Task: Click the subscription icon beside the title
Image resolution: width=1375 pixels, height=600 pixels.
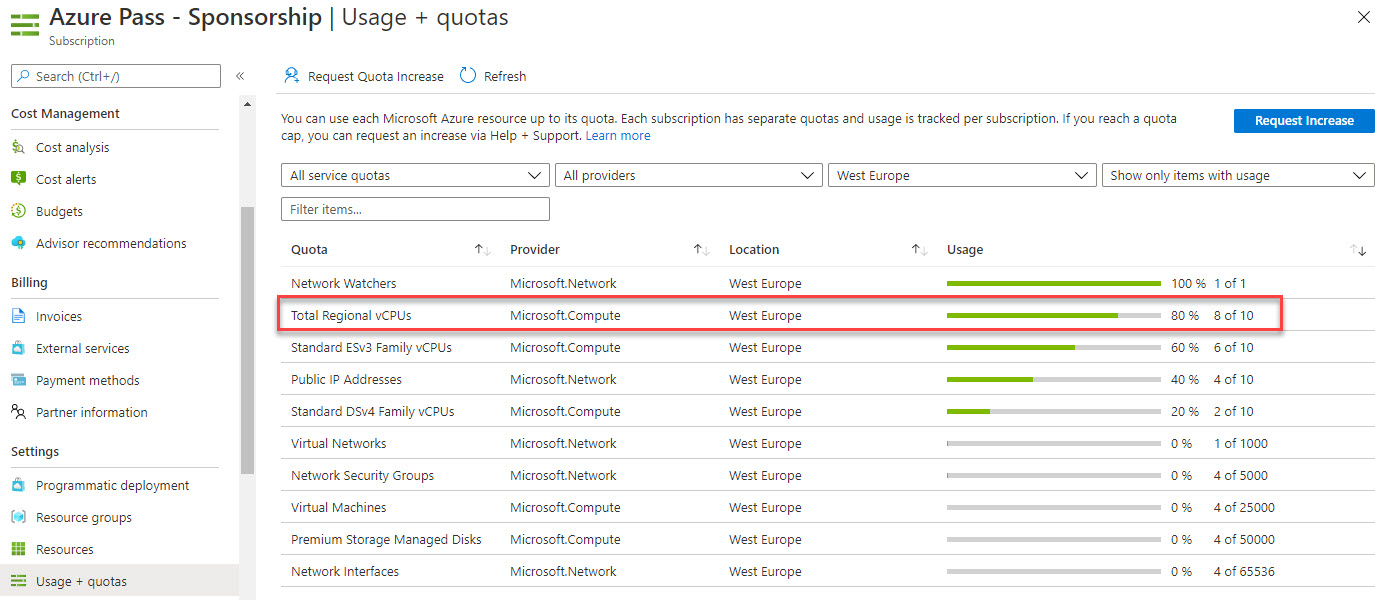Action: pyautogui.click(x=25, y=25)
